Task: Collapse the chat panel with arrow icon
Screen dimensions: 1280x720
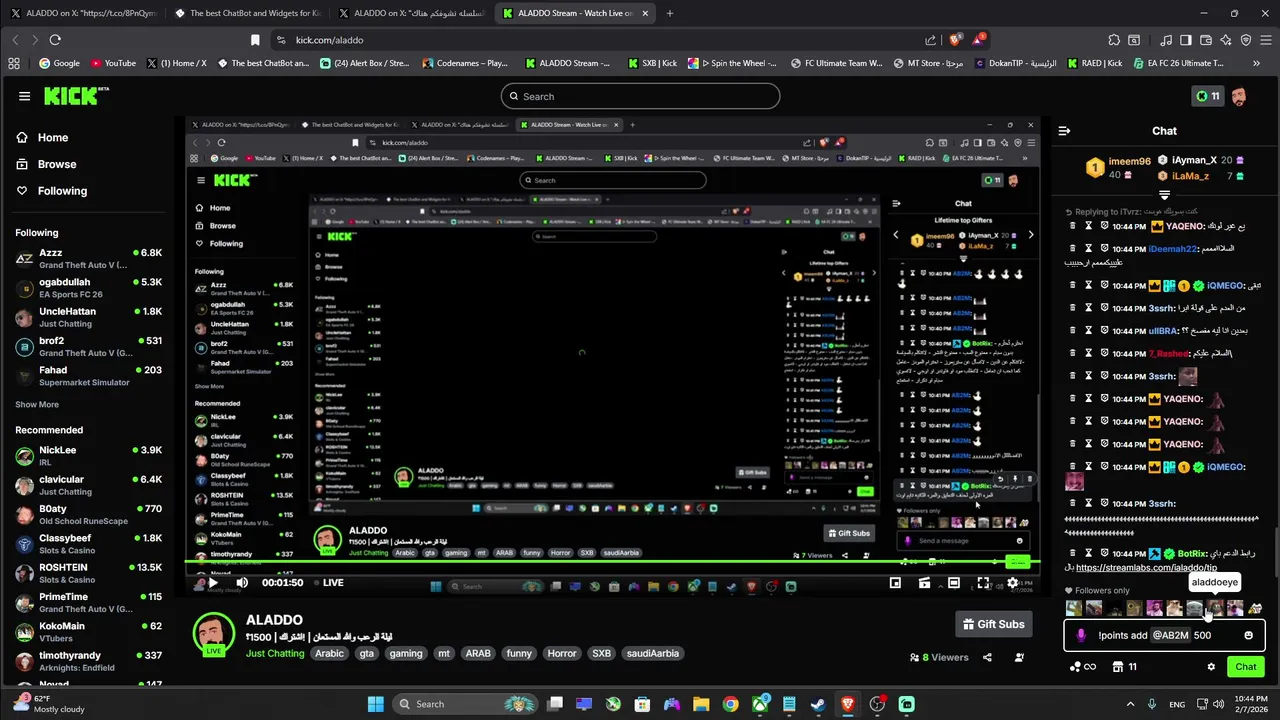Action: pyautogui.click(x=1064, y=131)
